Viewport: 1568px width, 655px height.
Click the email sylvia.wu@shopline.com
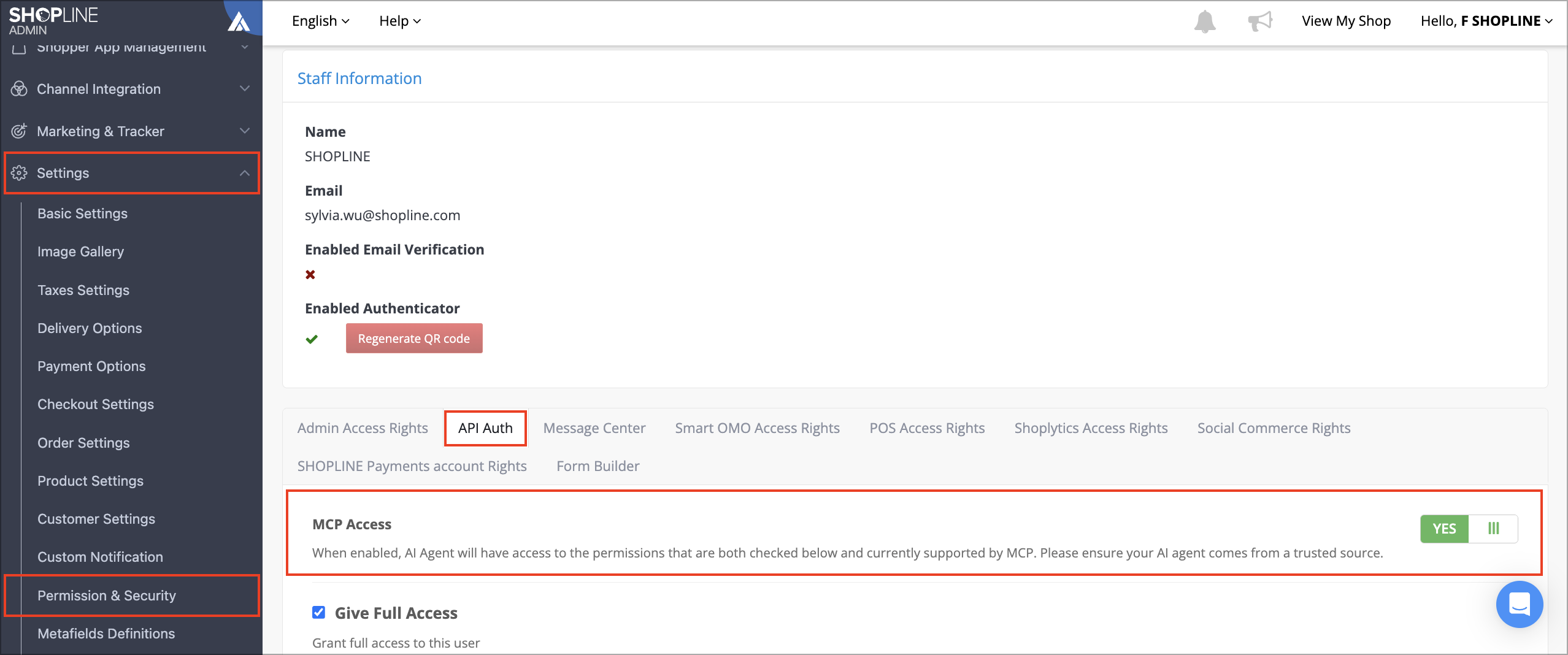[382, 215]
